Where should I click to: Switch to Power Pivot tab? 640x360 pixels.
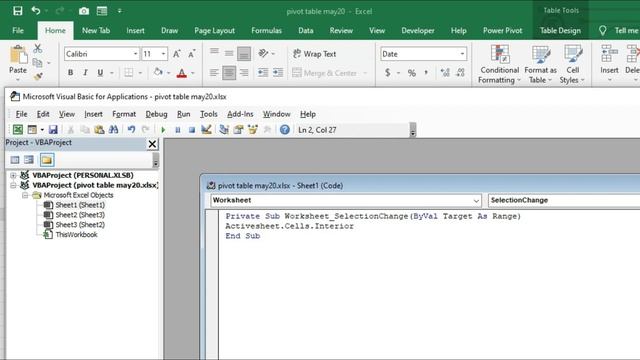pyautogui.click(x=502, y=31)
